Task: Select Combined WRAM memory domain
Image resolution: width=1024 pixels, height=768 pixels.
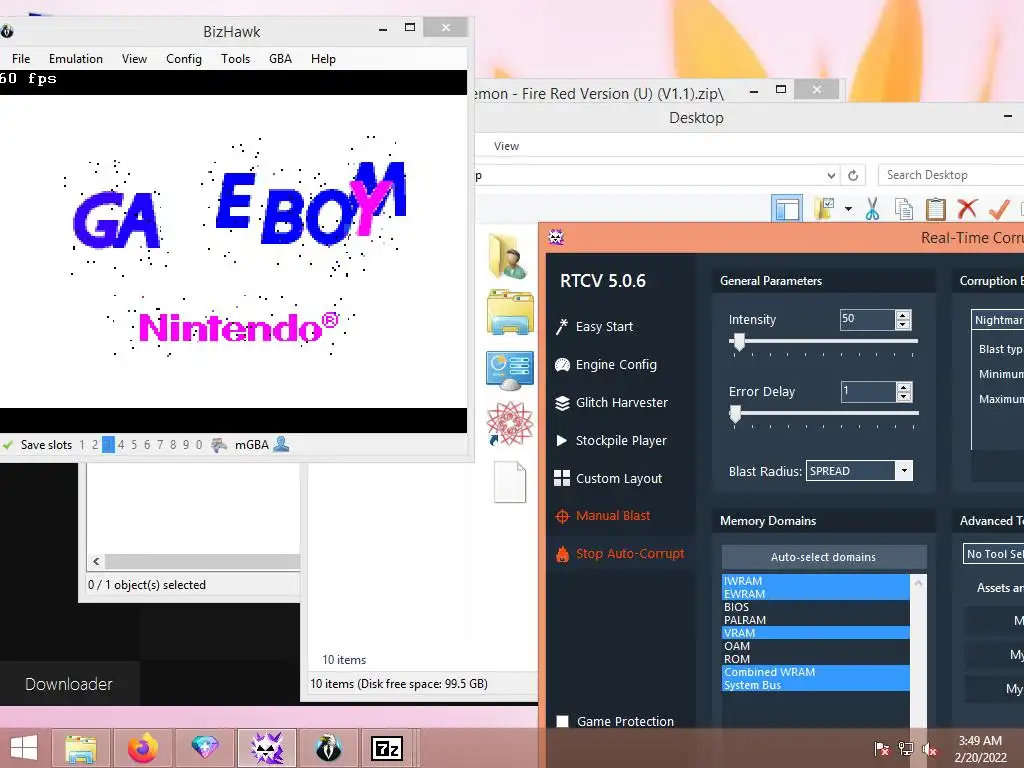Action: click(x=815, y=672)
